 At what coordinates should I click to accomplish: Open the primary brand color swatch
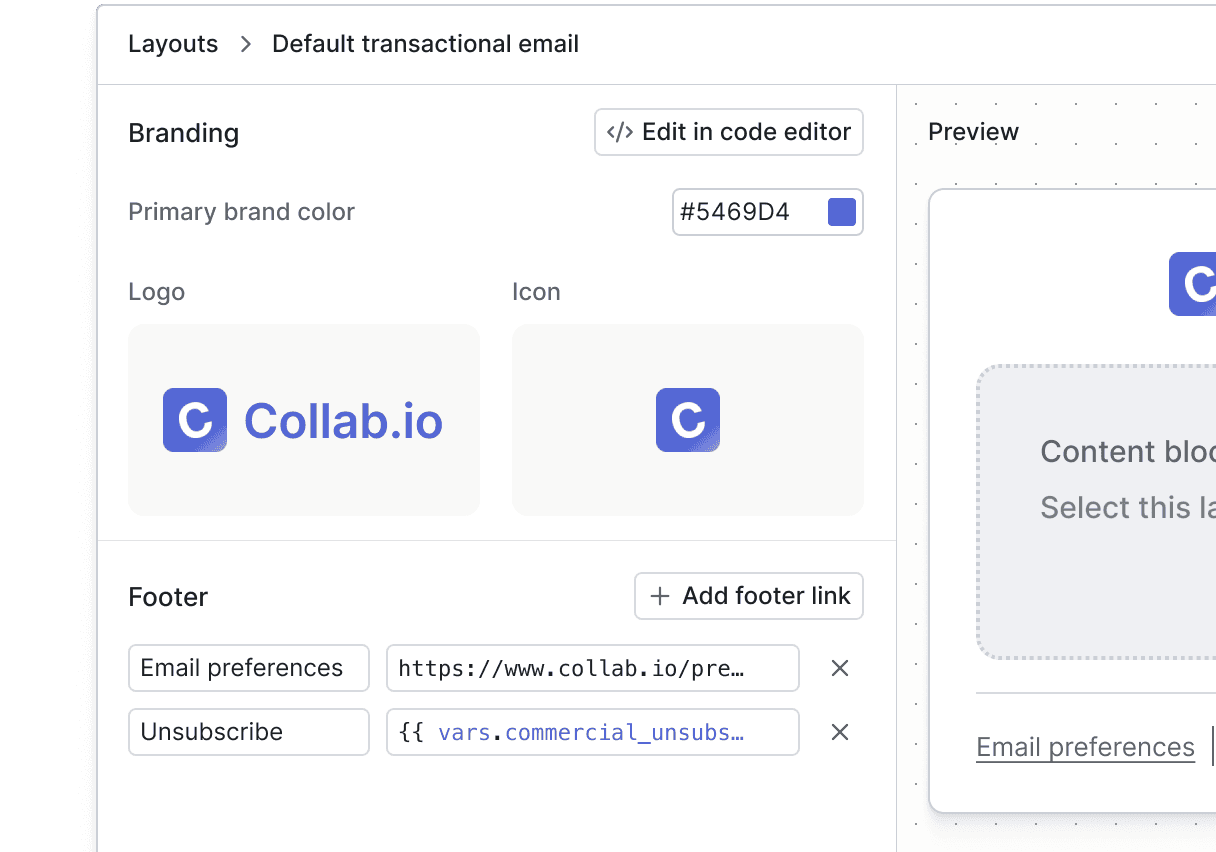(842, 212)
